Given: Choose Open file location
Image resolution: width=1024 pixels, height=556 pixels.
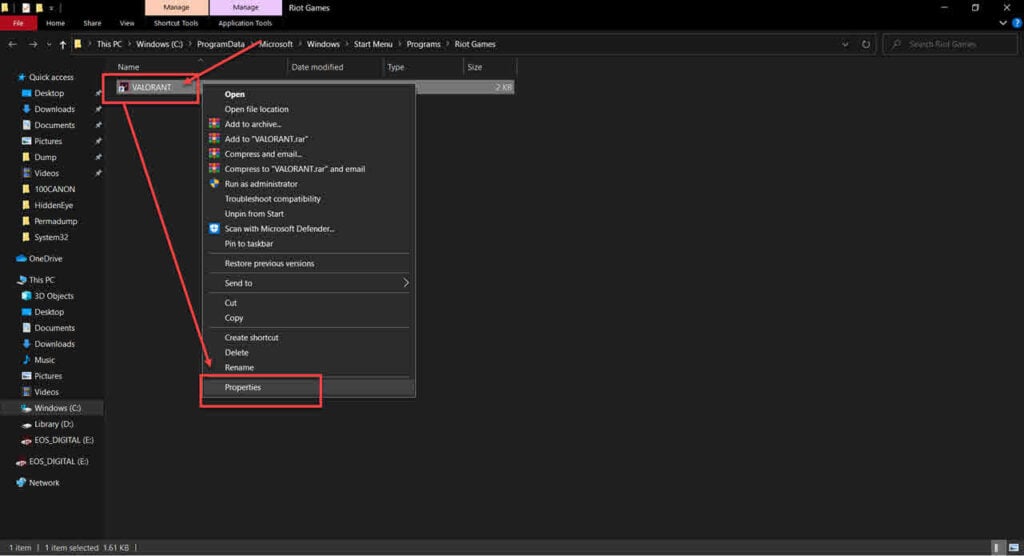Looking at the screenshot, I should [x=257, y=109].
